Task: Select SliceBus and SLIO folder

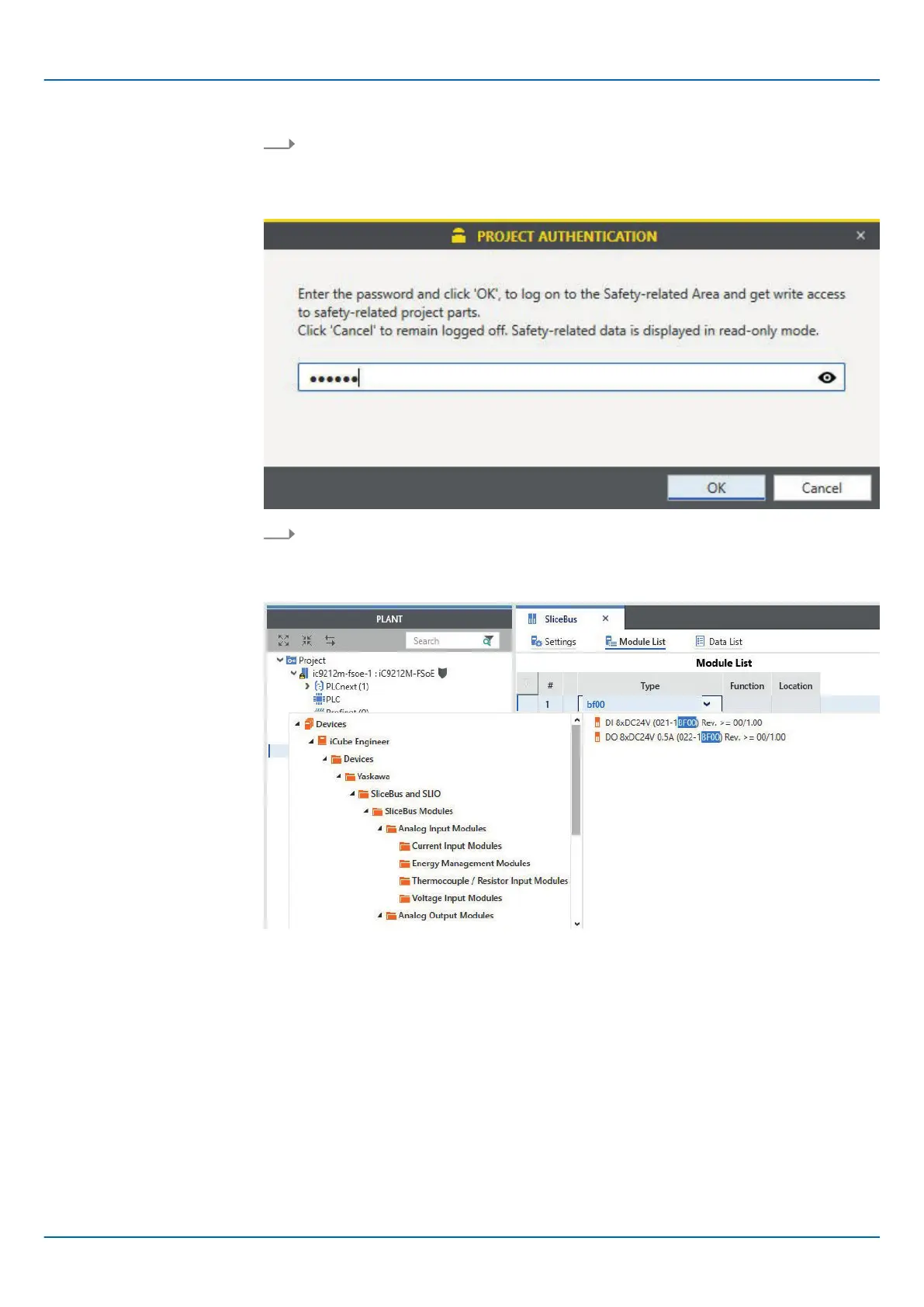Action: point(406,794)
